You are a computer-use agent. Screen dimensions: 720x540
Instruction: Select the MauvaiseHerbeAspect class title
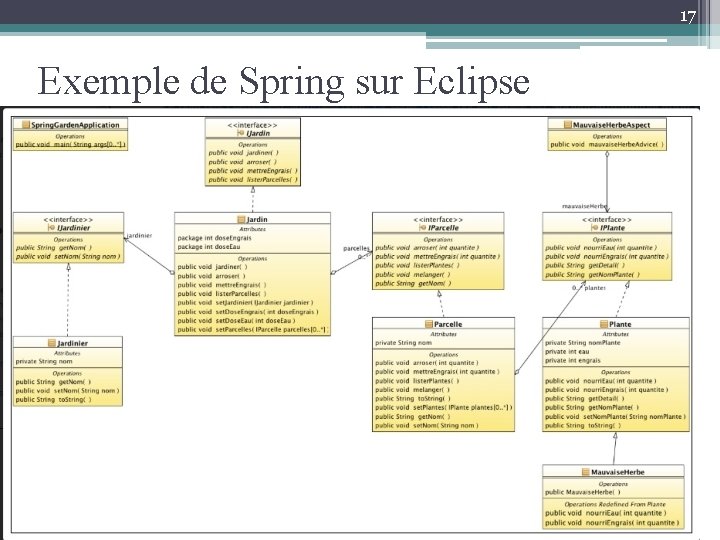(x=612, y=125)
